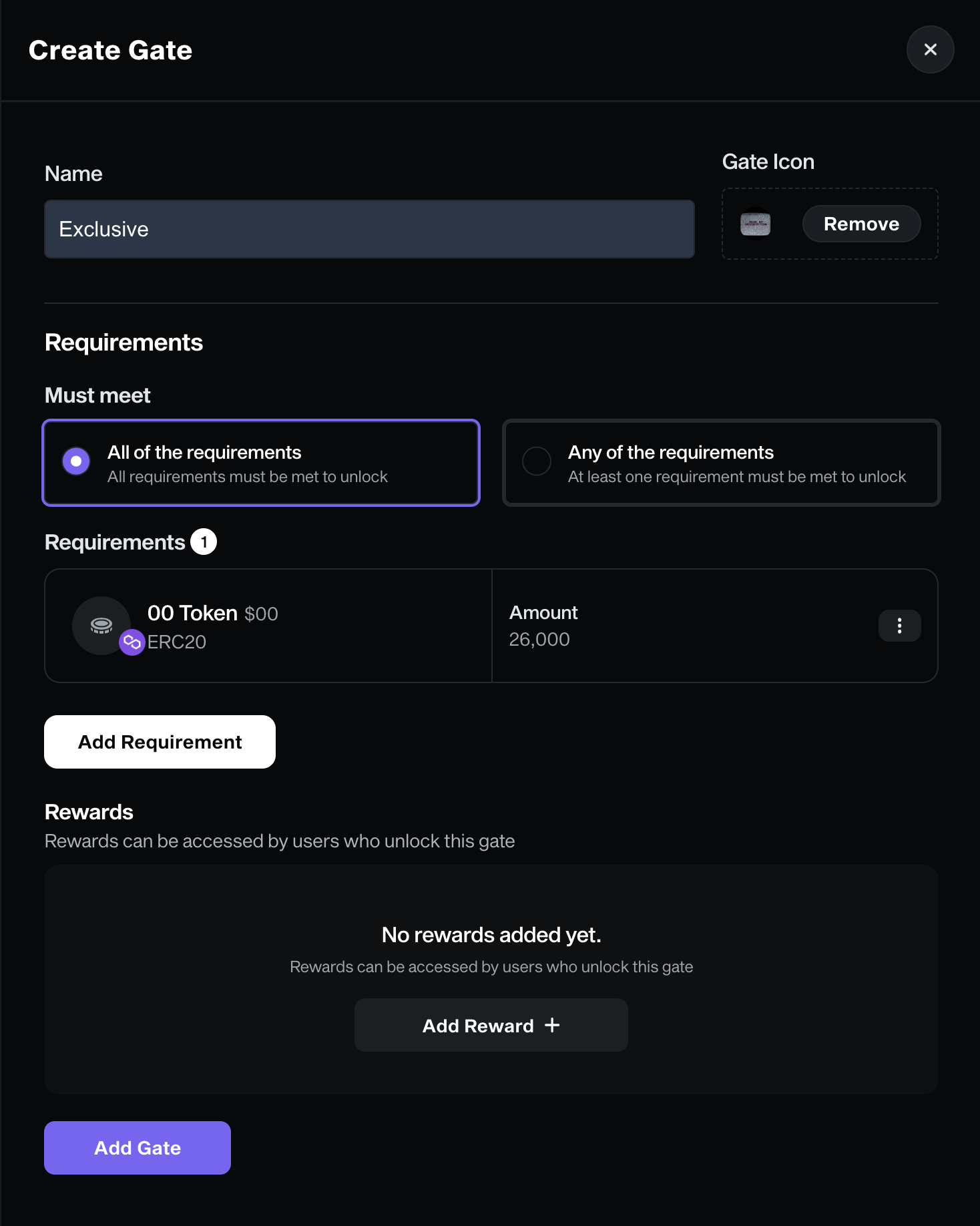Click the Amount value 26,000
The image size is (980, 1226).
[x=539, y=640]
